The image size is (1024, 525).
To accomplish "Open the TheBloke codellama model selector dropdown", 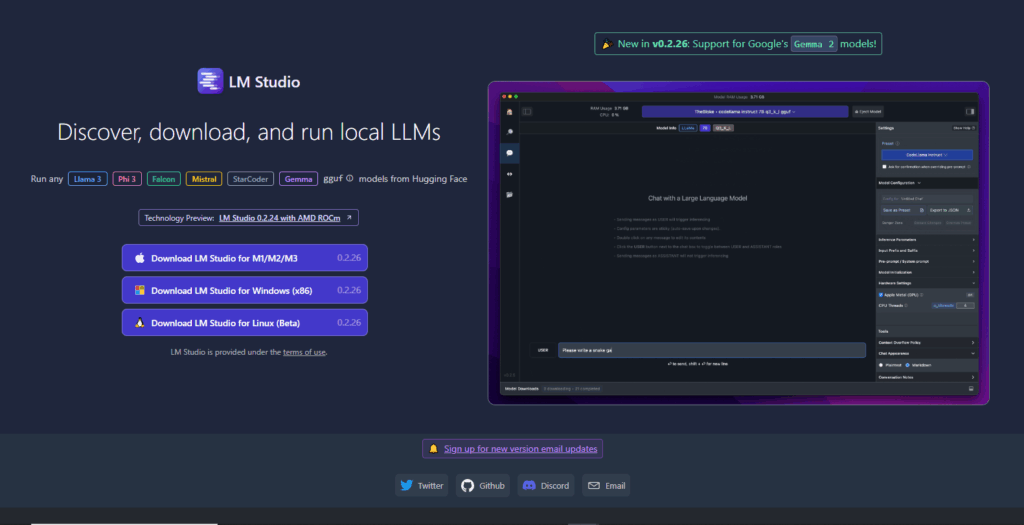I will [744, 112].
